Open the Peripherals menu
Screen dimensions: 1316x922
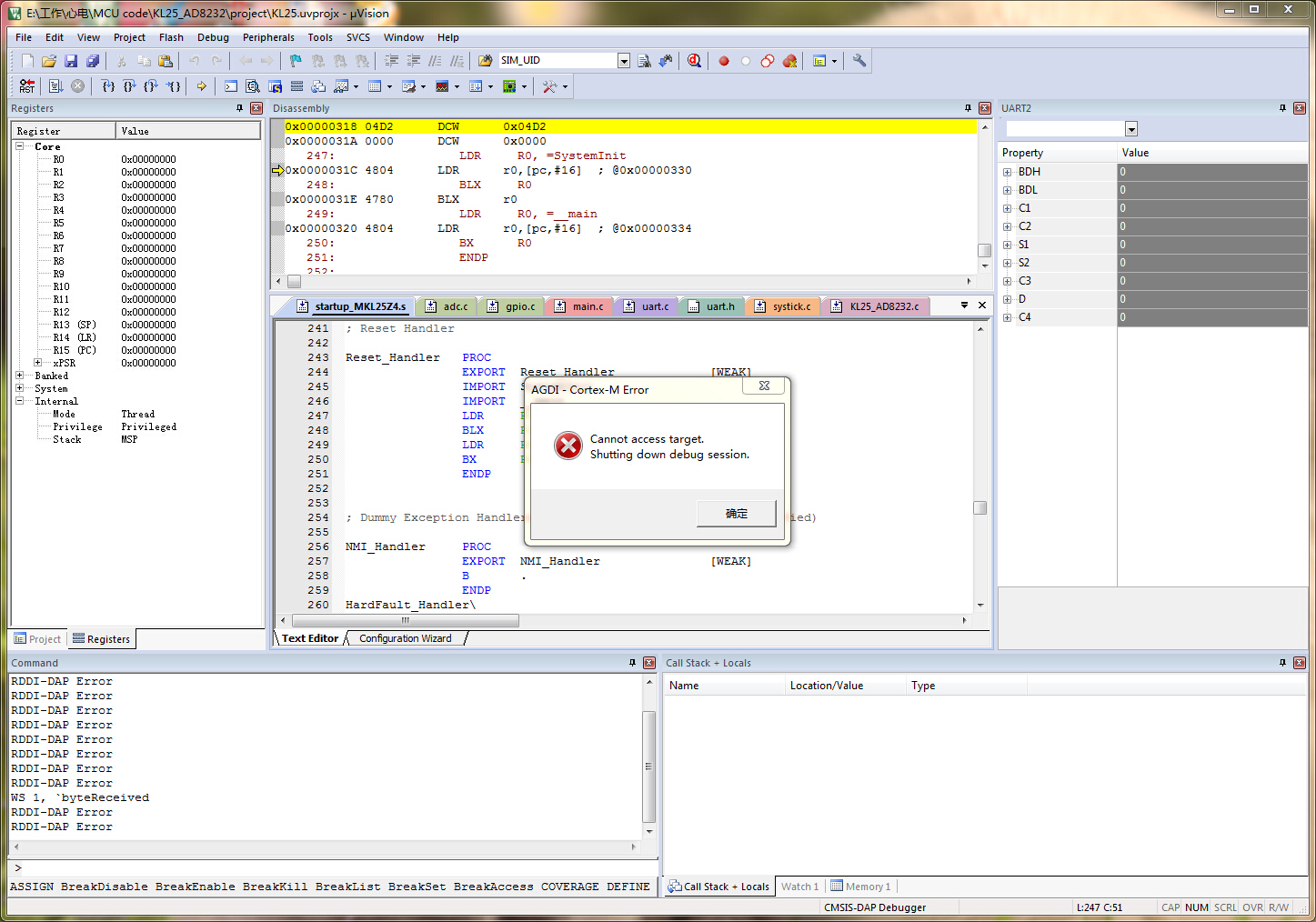point(268,37)
